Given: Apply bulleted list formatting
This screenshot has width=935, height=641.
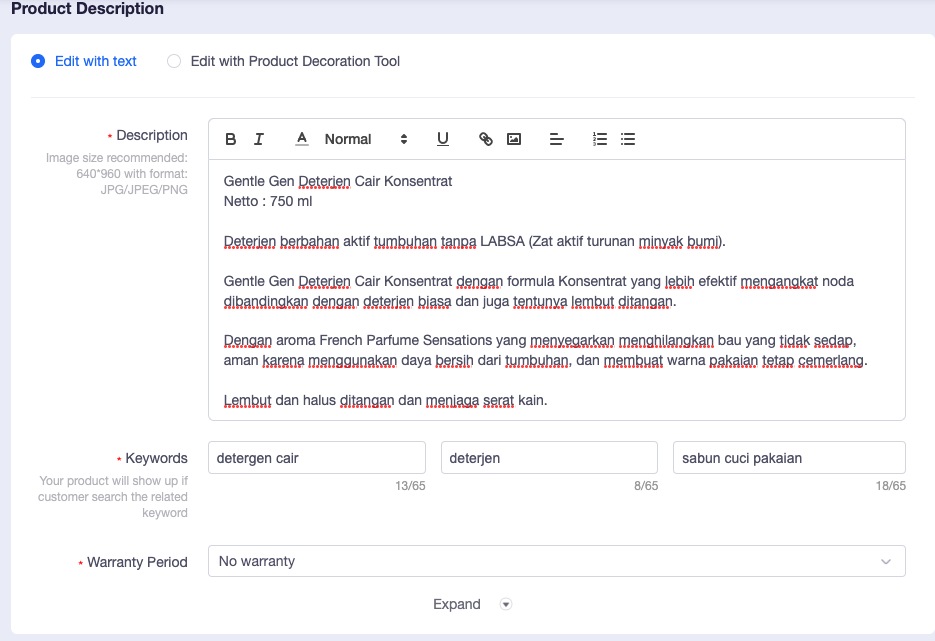Looking at the screenshot, I should [628, 140].
